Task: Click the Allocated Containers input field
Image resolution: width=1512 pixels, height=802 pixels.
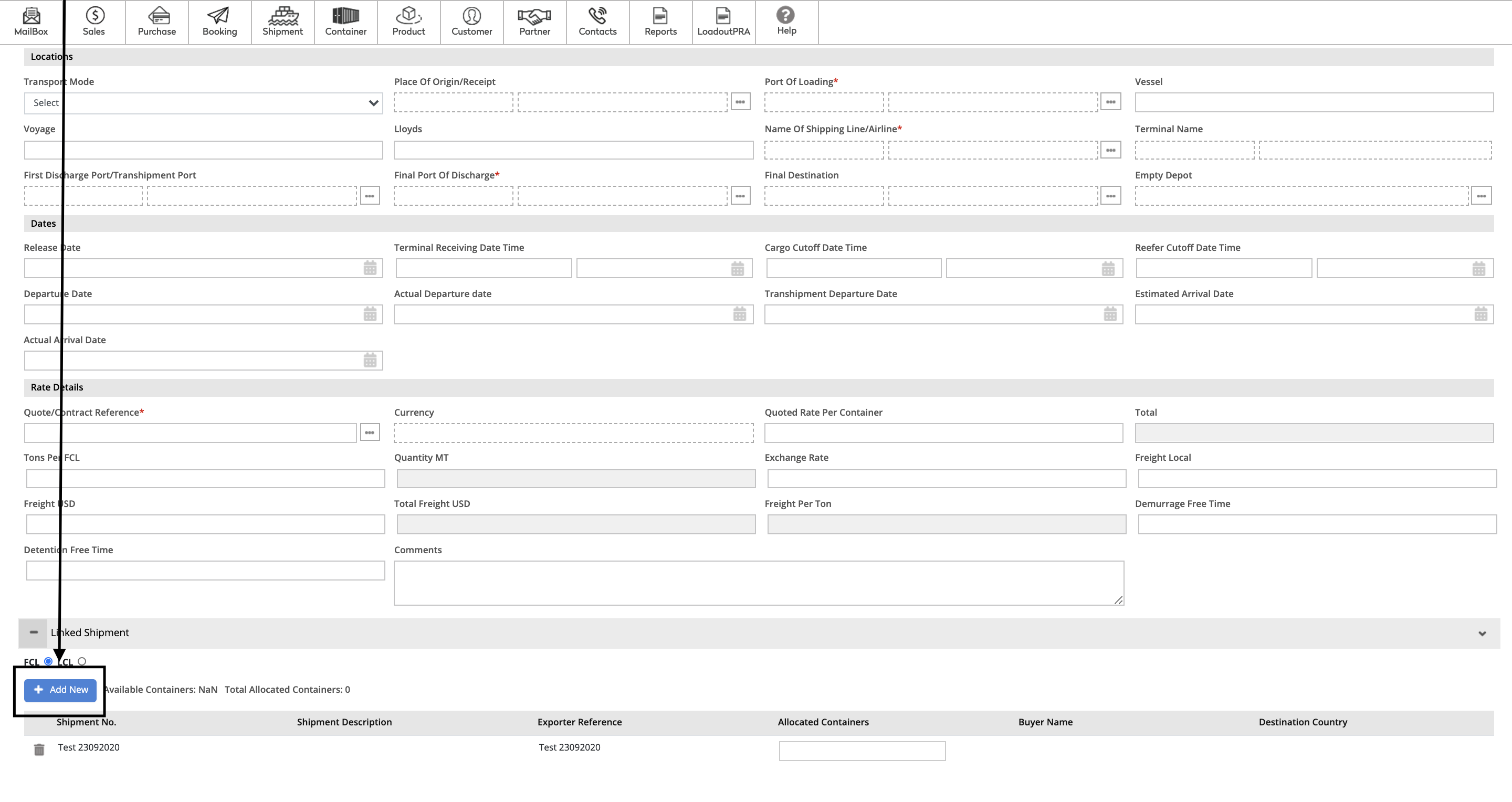Action: (862, 751)
